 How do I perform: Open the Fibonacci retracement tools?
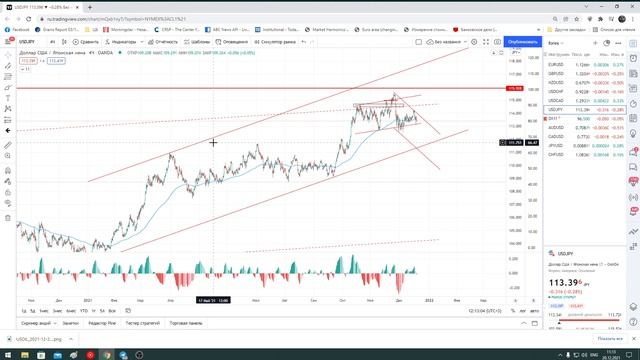point(8,77)
